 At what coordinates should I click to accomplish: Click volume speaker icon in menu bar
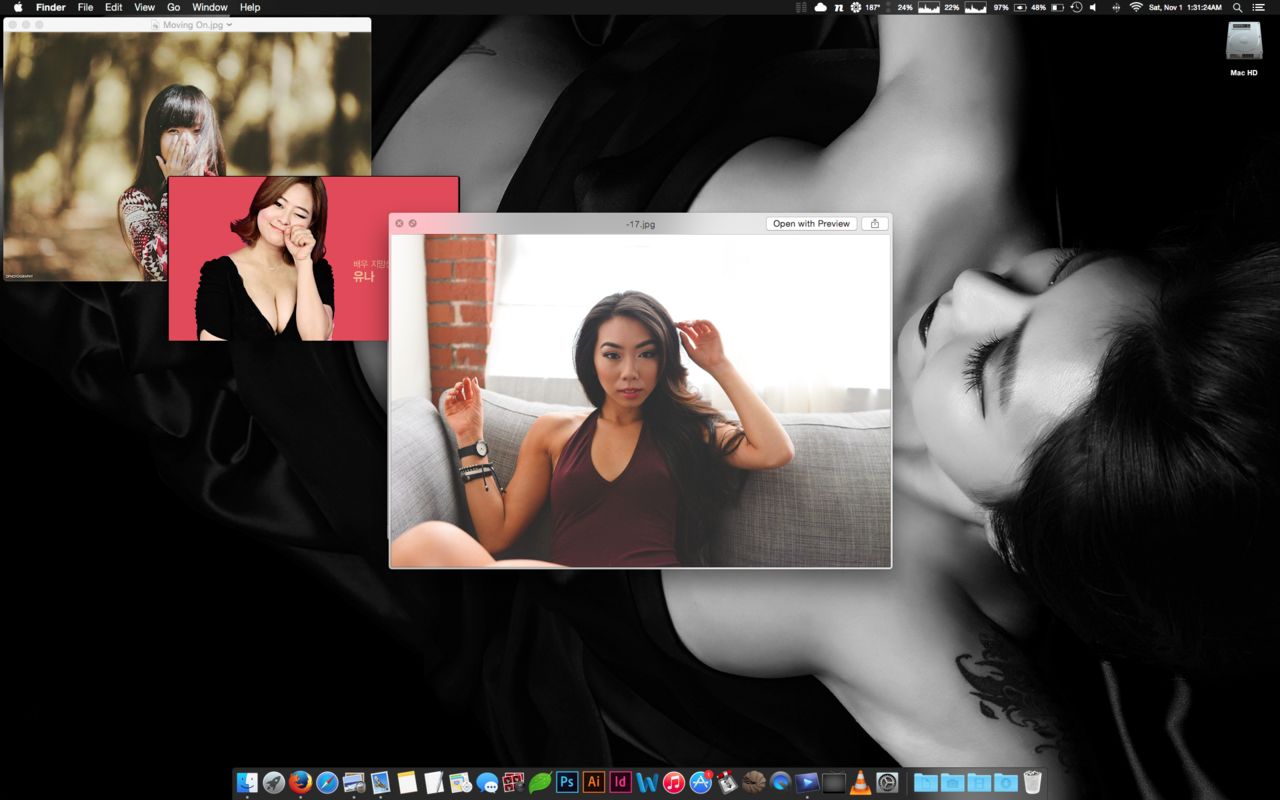click(x=1093, y=7)
